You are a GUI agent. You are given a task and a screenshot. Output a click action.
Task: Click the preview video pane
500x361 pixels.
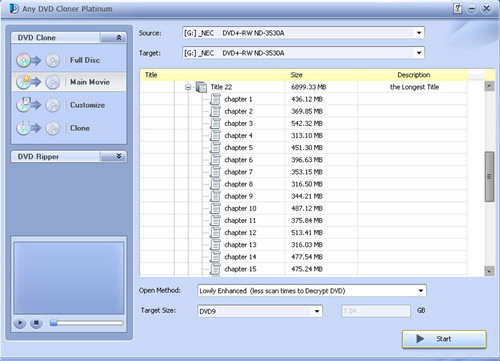point(69,278)
